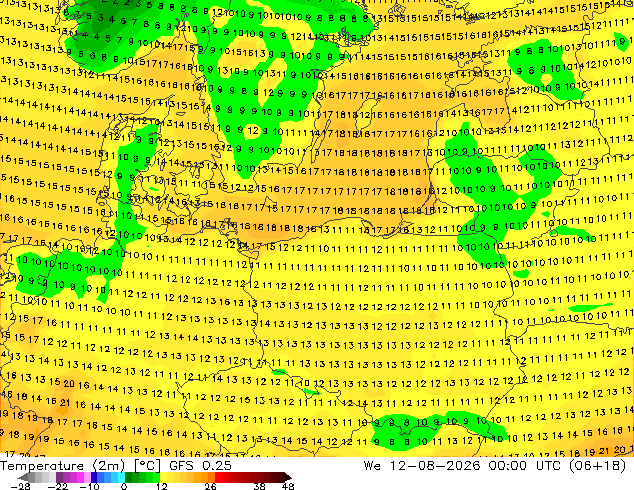
Task: Click the gray segment of the color scale
Action: pos(42,477)
